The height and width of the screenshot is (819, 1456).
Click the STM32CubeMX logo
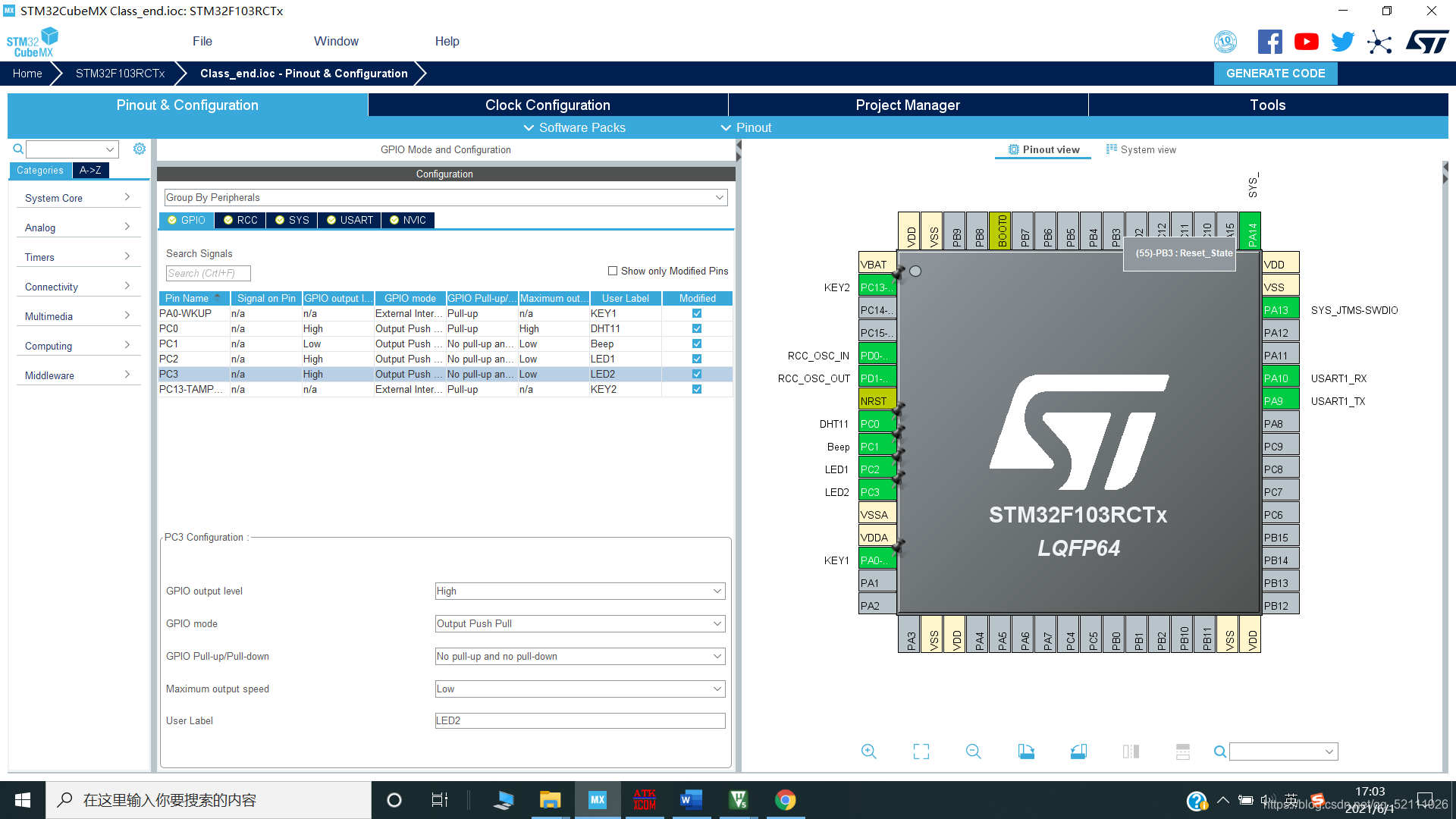33,42
